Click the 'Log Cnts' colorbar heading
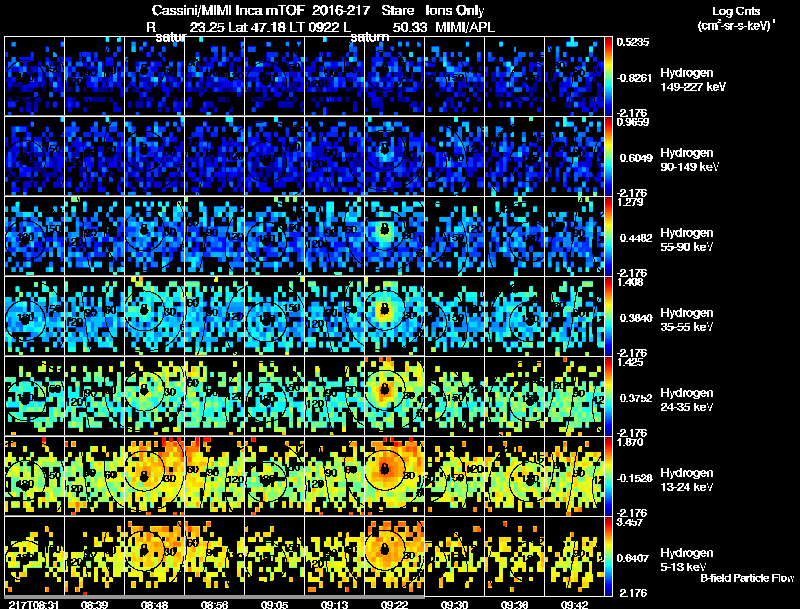Image resolution: width=800 pixels, height=609 pixels. 736,11
